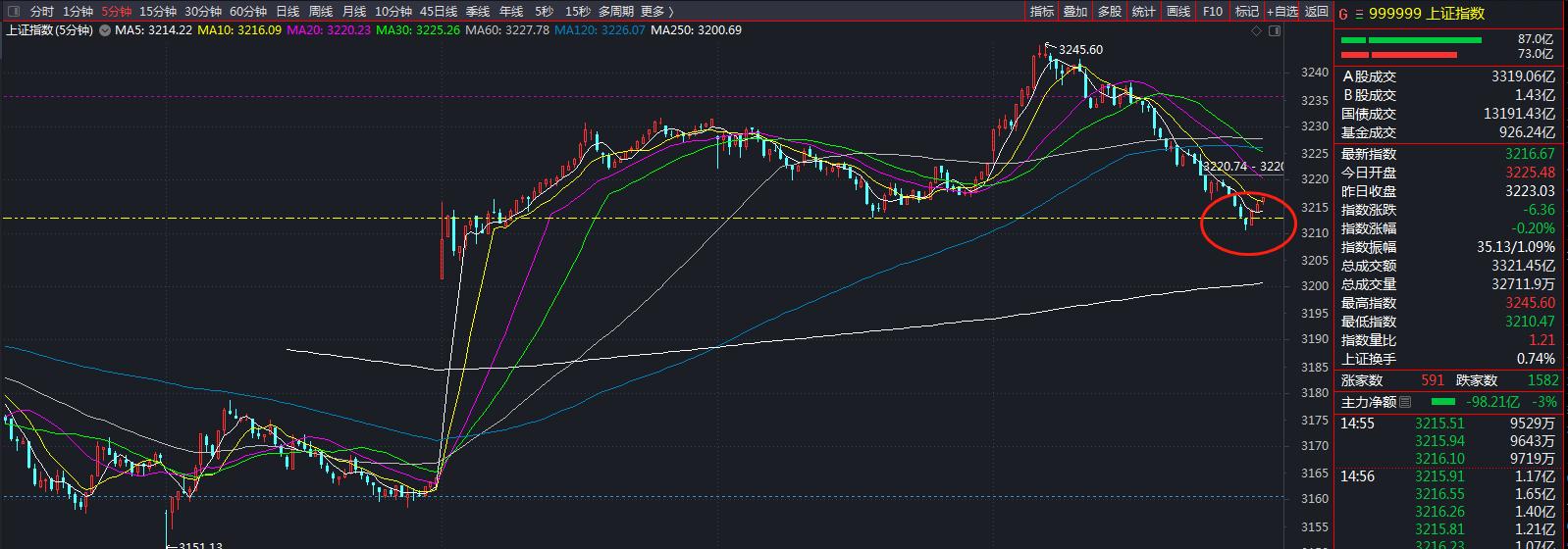Add to watchlist with +自选

pyautogui.click(x=1282, y=12)
